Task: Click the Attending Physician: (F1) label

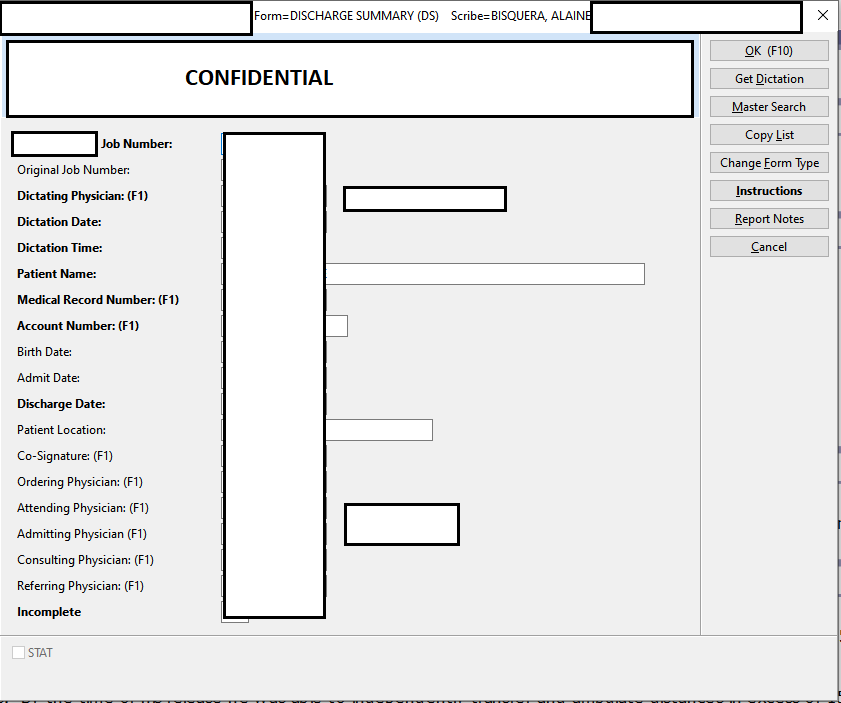Action: click(x=83, y=508)
